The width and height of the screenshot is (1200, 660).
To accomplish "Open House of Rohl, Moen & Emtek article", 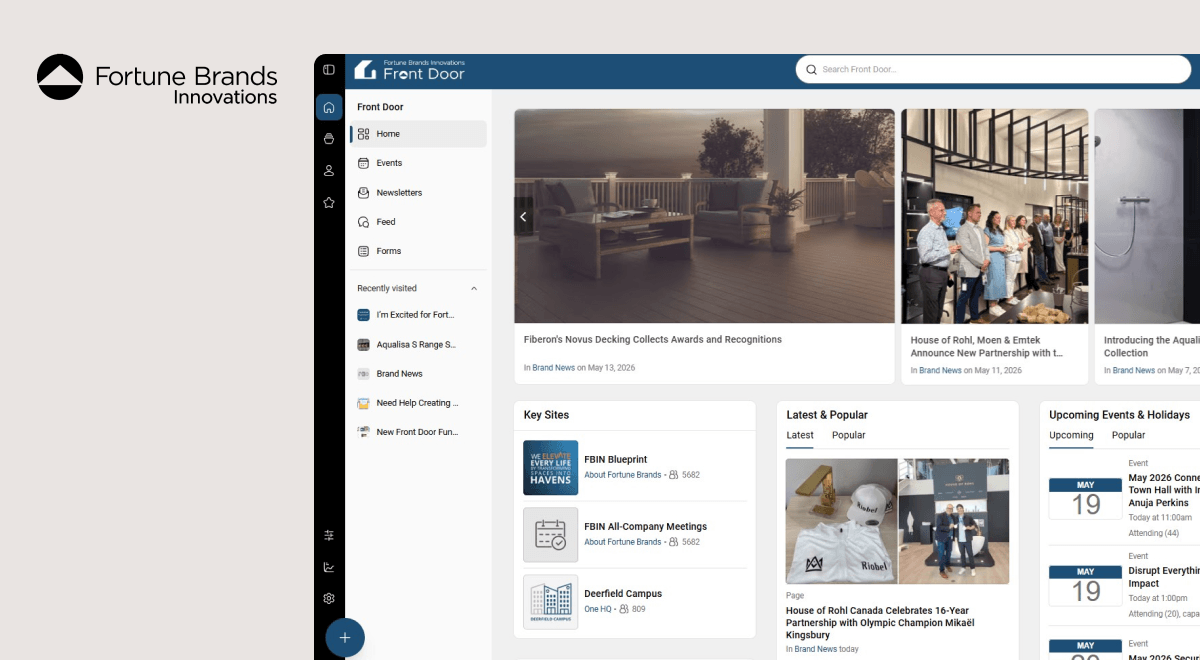I will tap(986, 346).
